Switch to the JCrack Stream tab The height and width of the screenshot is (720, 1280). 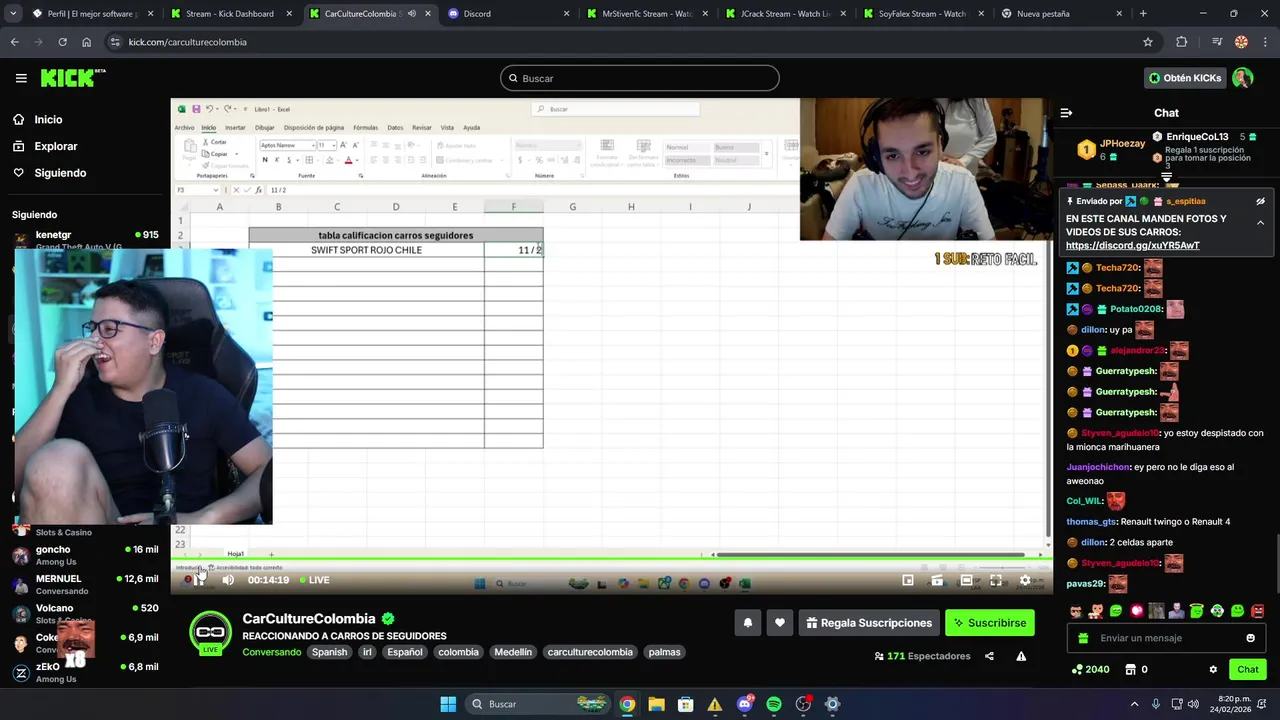point(786,14)
